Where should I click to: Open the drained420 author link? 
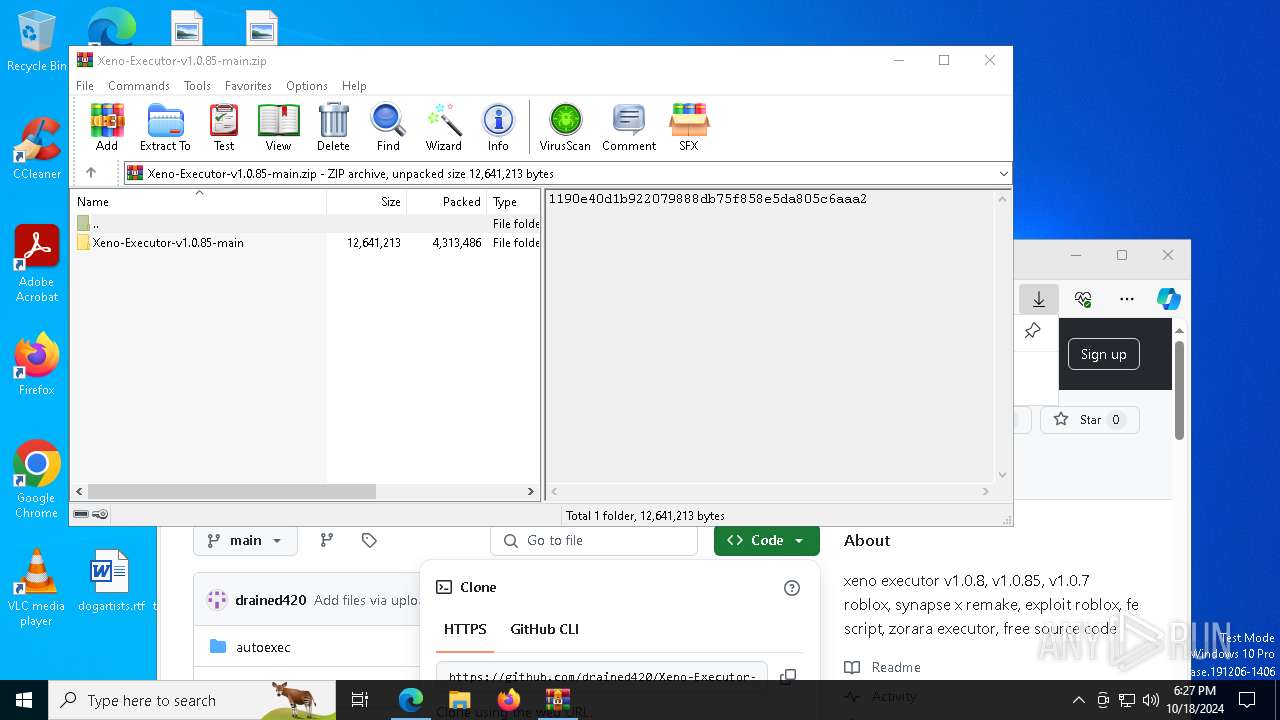click(270, 600)
